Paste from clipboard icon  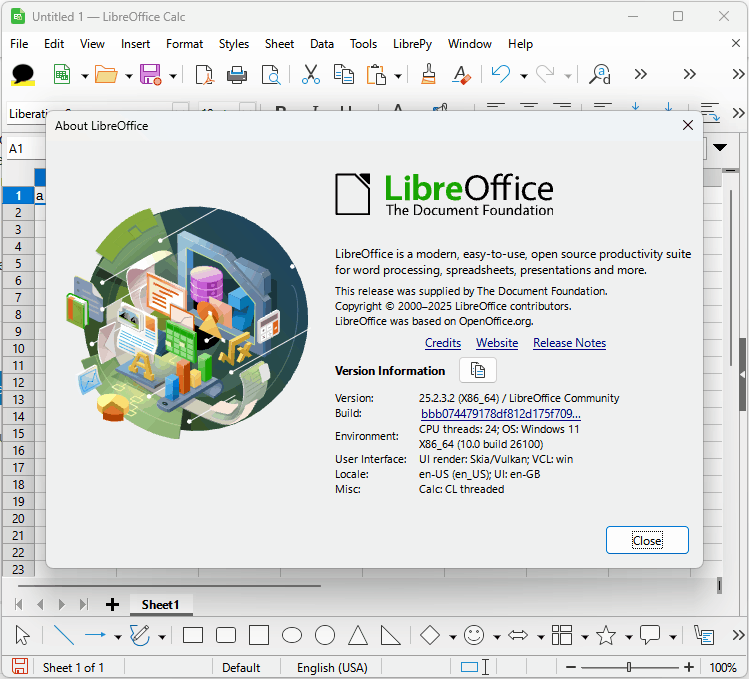coord(376,75)
